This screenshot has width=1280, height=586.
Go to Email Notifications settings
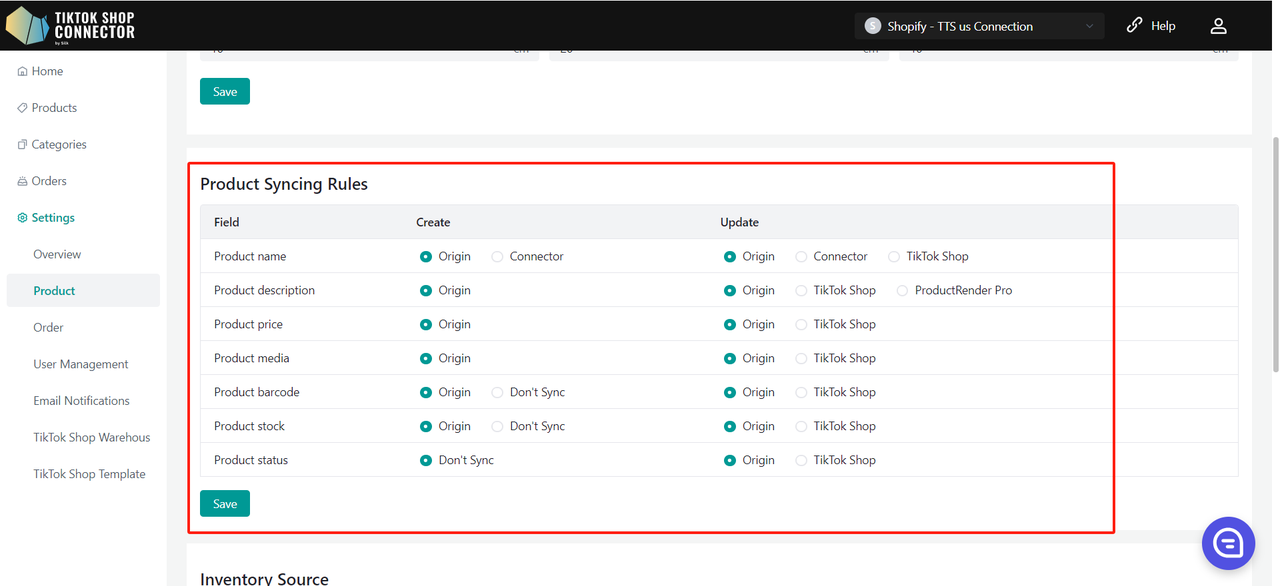tap(81, 401)
